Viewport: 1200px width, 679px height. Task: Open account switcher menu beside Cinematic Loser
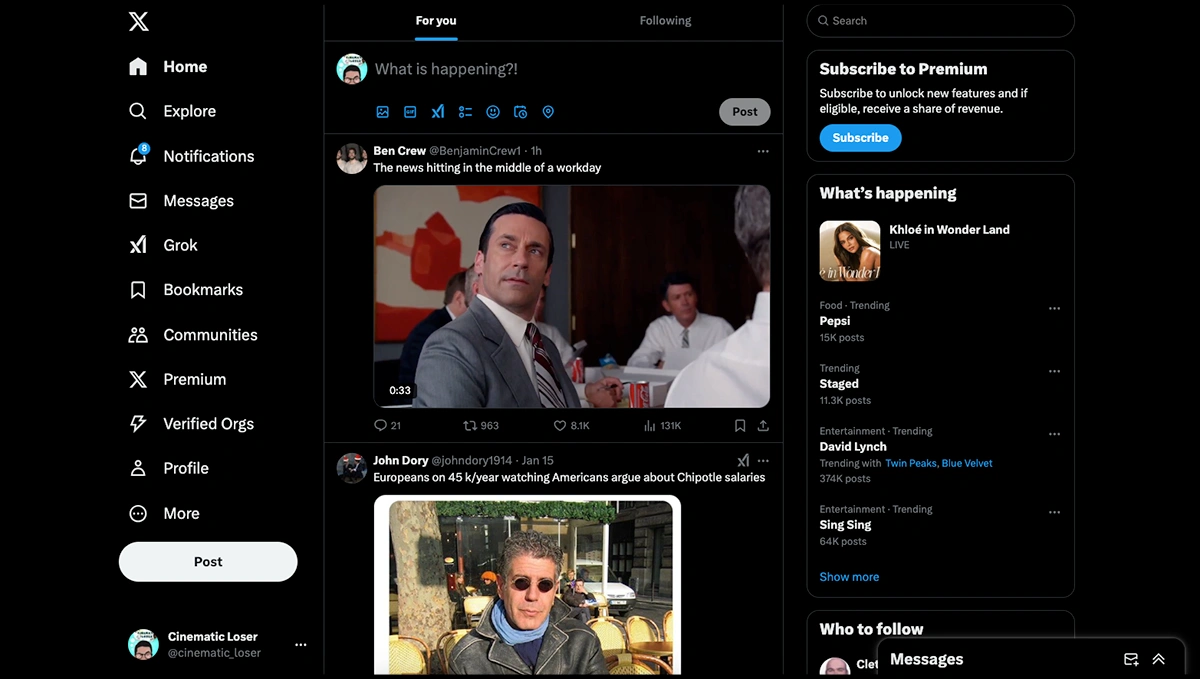[300, 645]
